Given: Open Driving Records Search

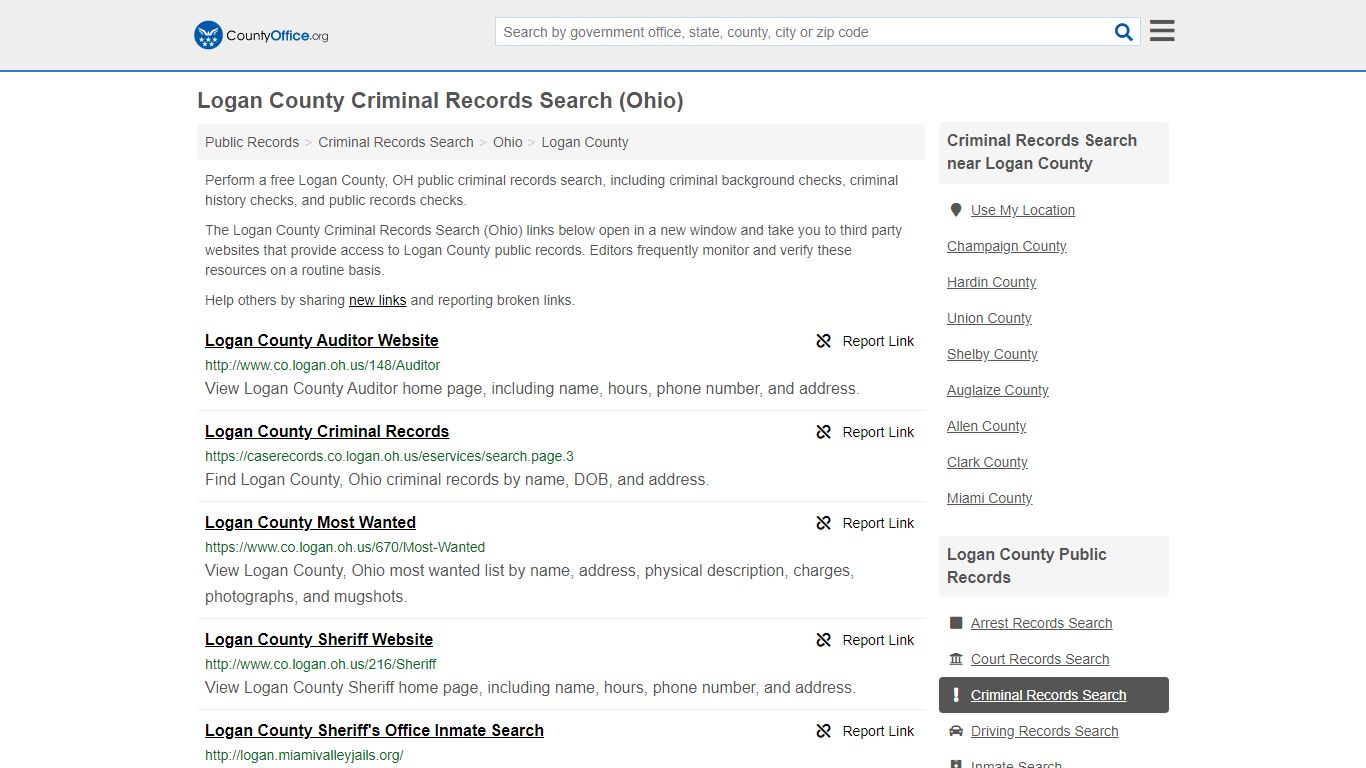Looking at the screenshot, I should point(1044,731).
